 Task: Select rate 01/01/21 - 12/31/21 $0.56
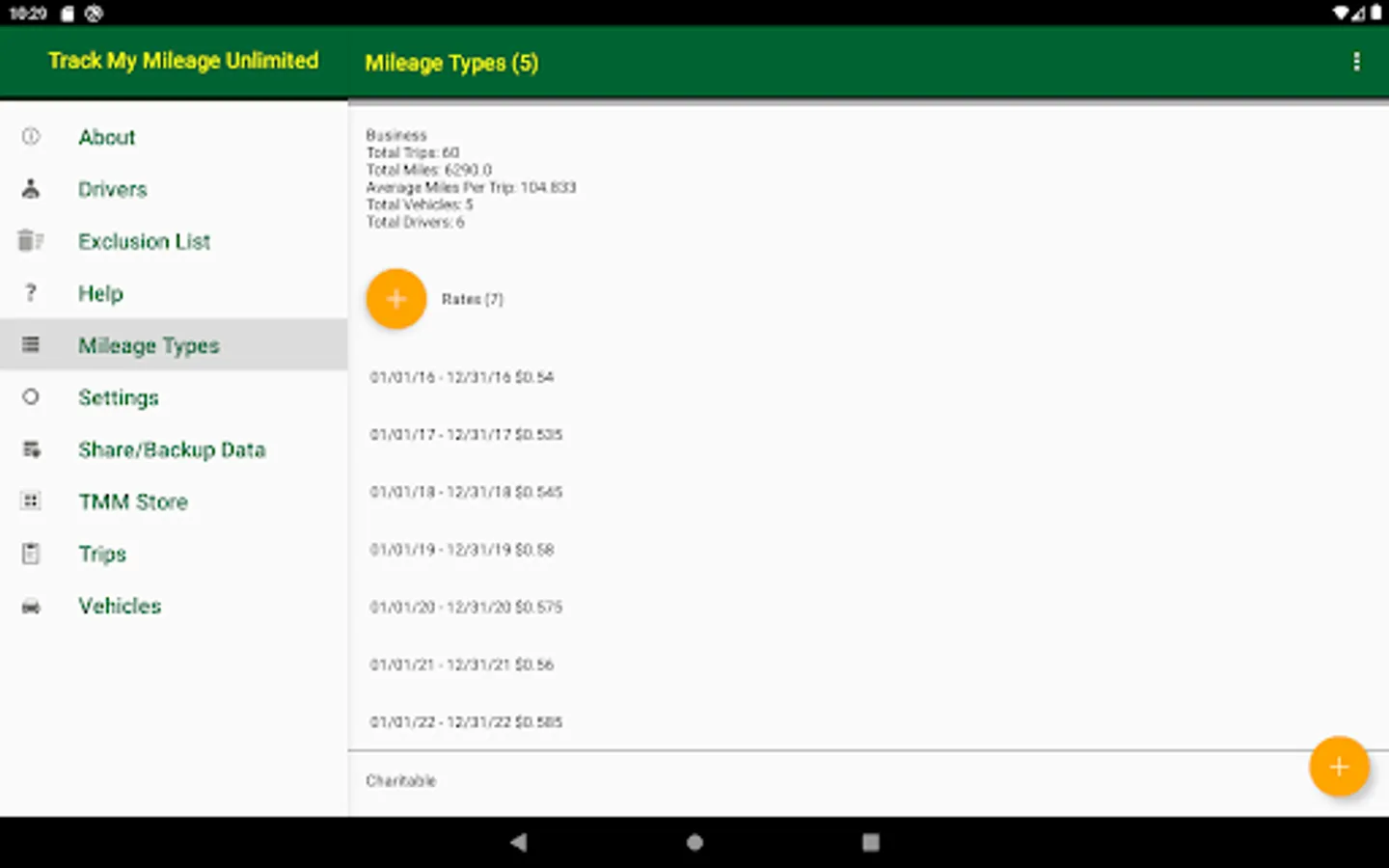click(x=462, y=665)
